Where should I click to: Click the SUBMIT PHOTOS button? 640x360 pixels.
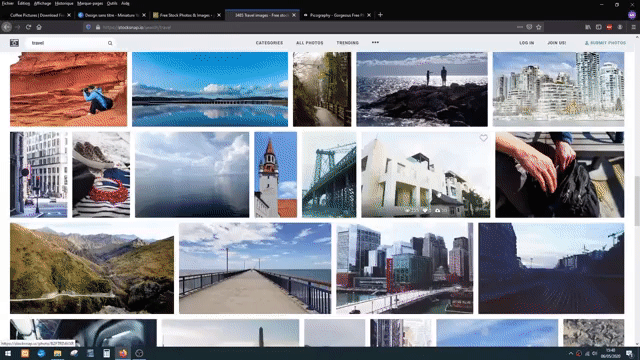[605, 43]
